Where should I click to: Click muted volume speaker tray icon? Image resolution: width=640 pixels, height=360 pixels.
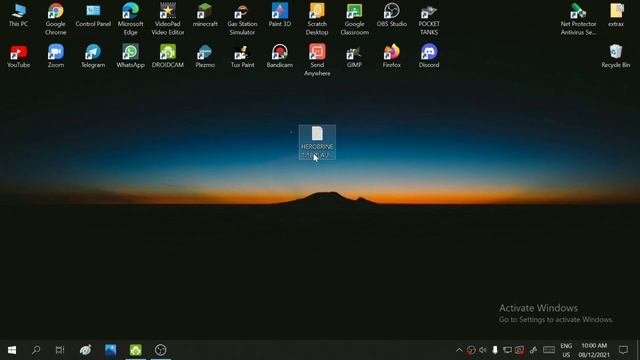(483, 350)
